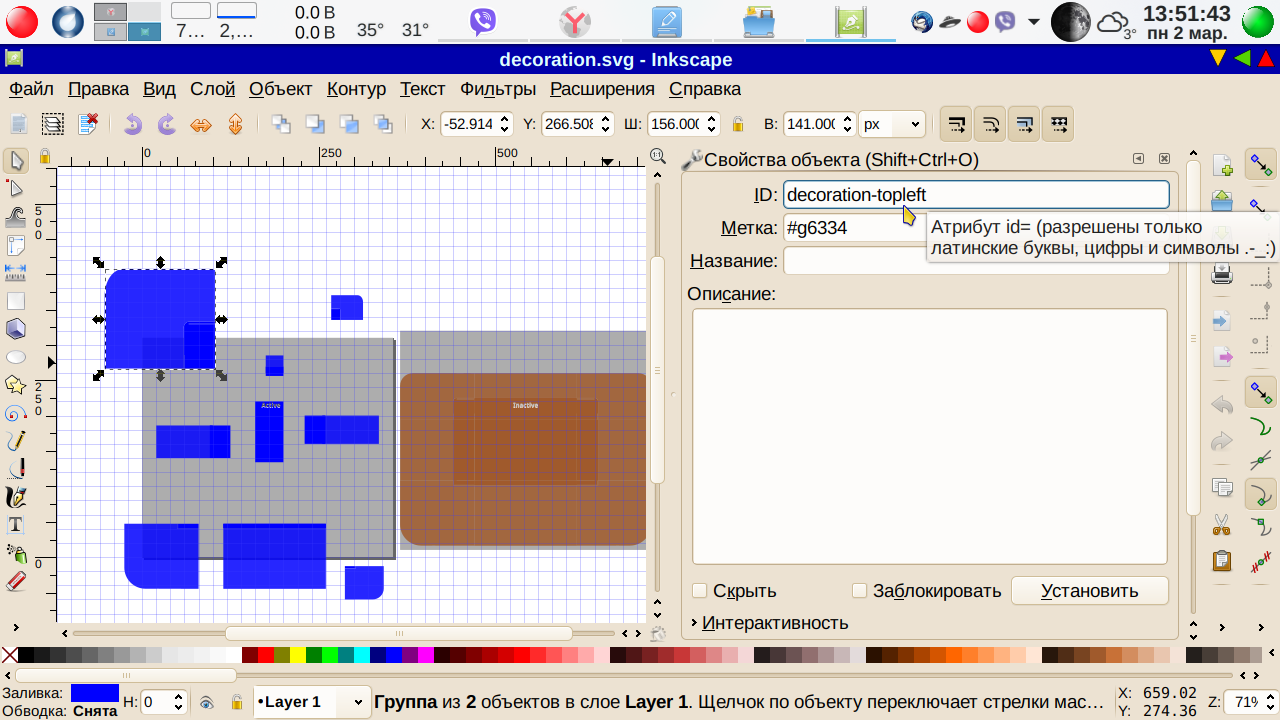Click the ID field with decoration-topleft

(976, 195)
